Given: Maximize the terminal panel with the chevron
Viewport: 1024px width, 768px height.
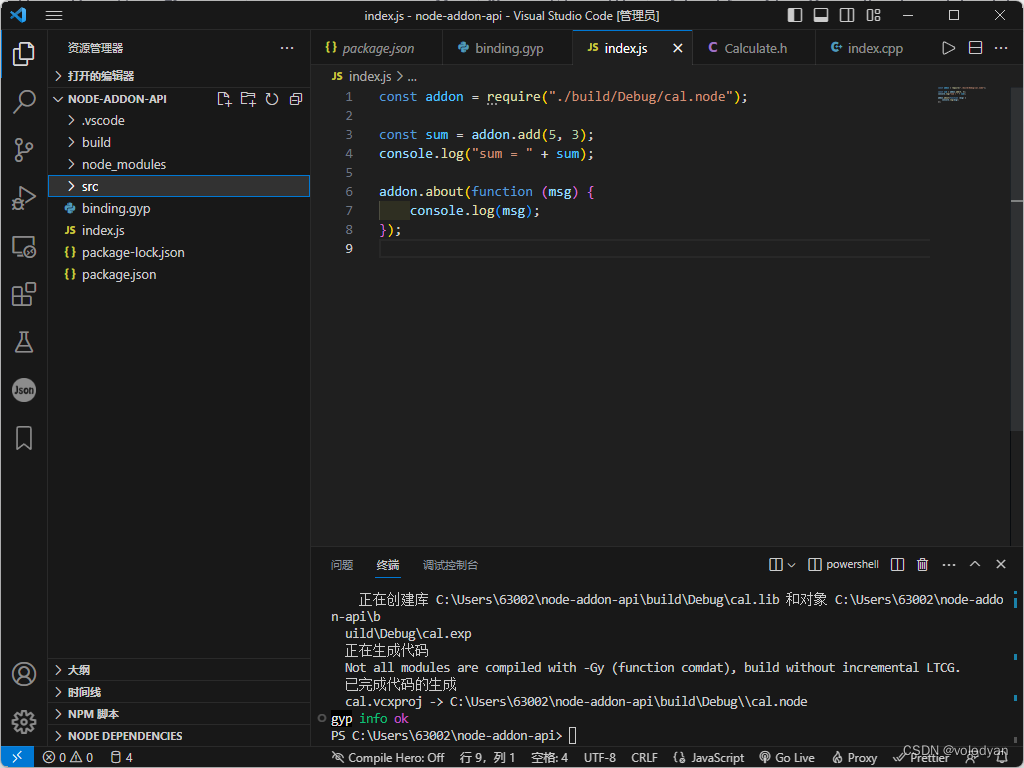Looking at the screenshot, I should pyautogui.click(x=975, y=564).
